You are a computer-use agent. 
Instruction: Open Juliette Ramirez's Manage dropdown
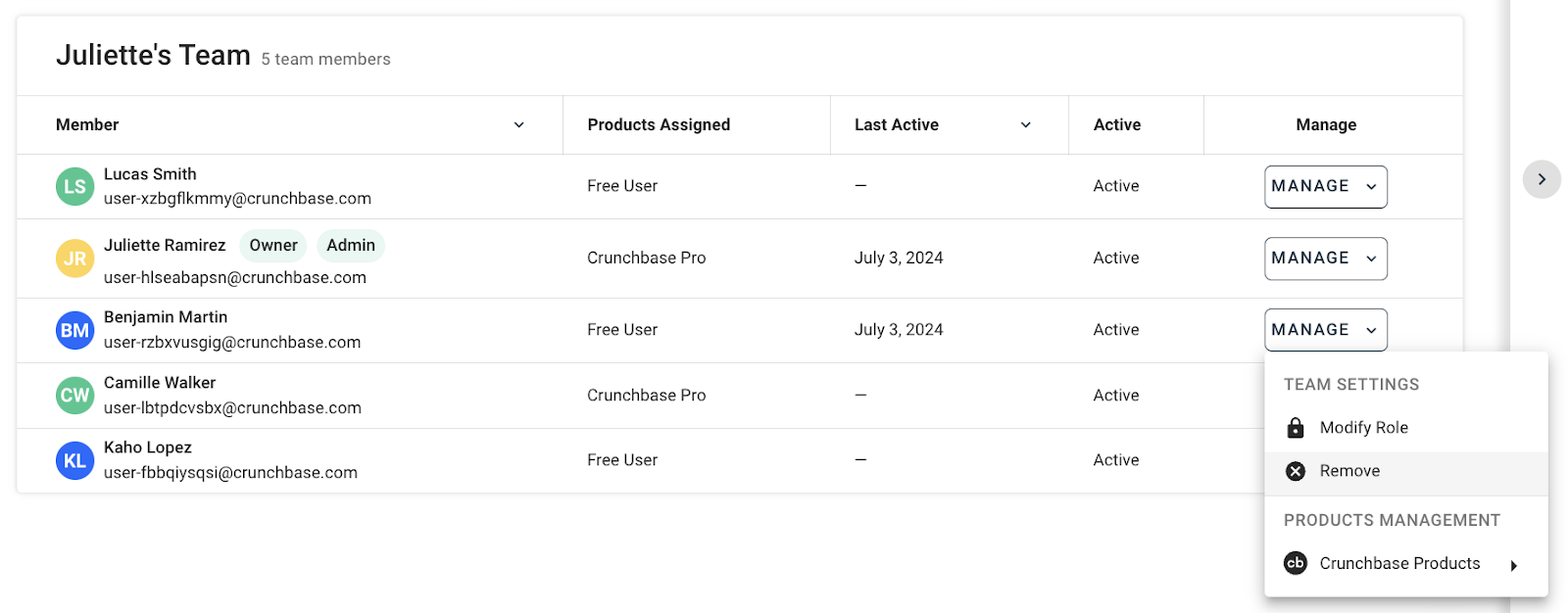pos(1325,259)
